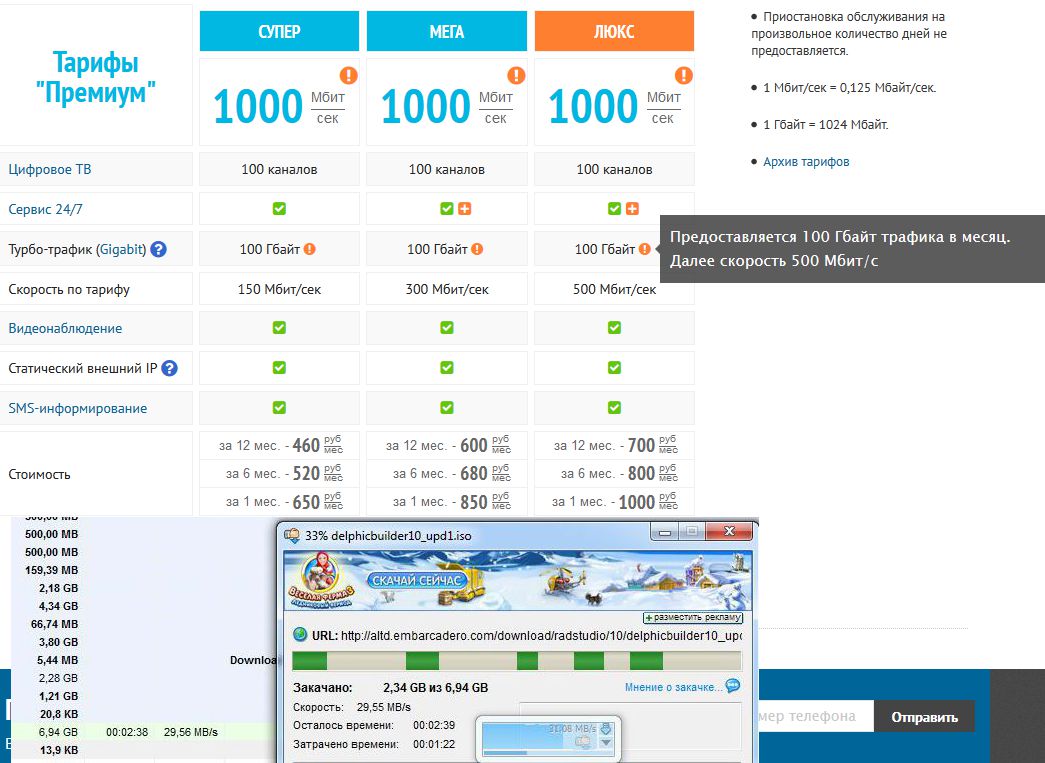Viewport: 1045px width, 763px height.
Task: Click chat bubble icon next to Мнение о закачке
Action: (x=732, y=686)
